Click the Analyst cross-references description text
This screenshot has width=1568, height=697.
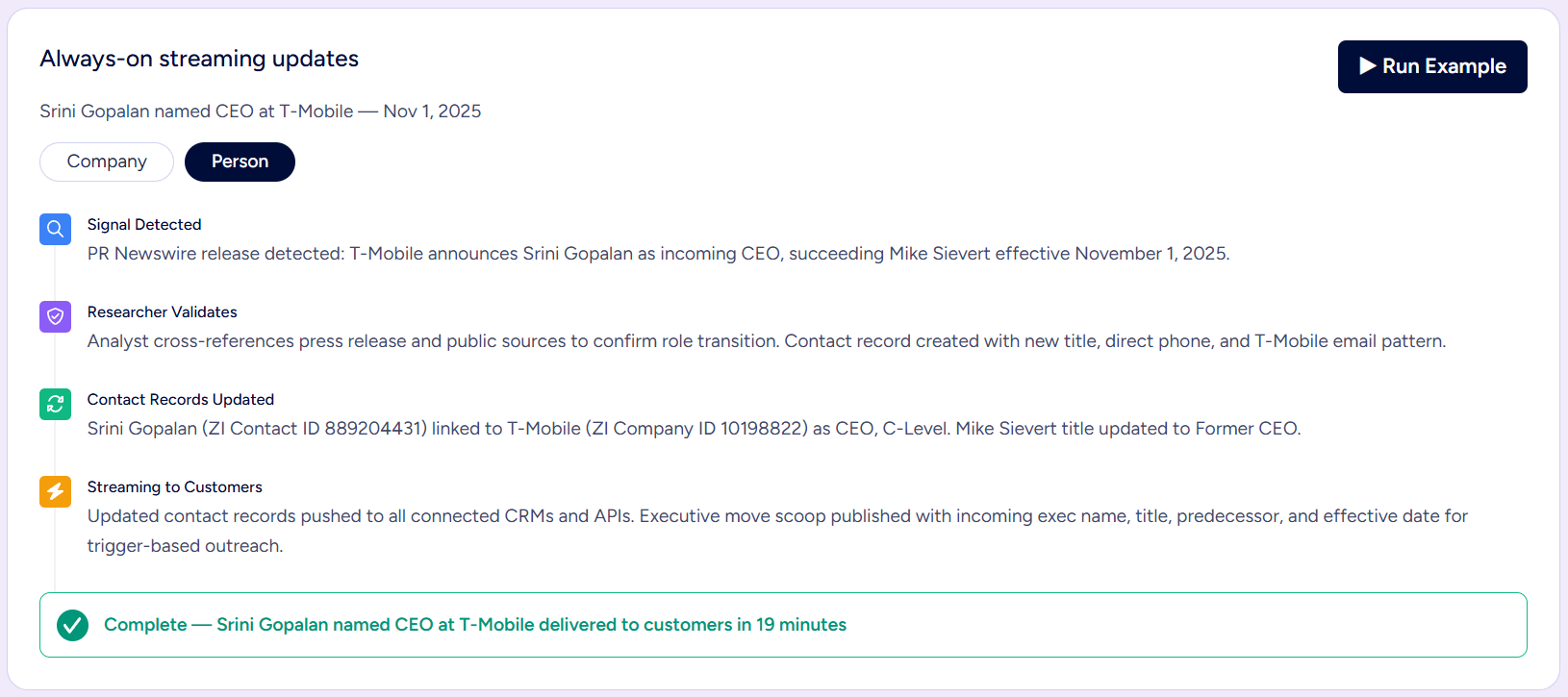766,341
